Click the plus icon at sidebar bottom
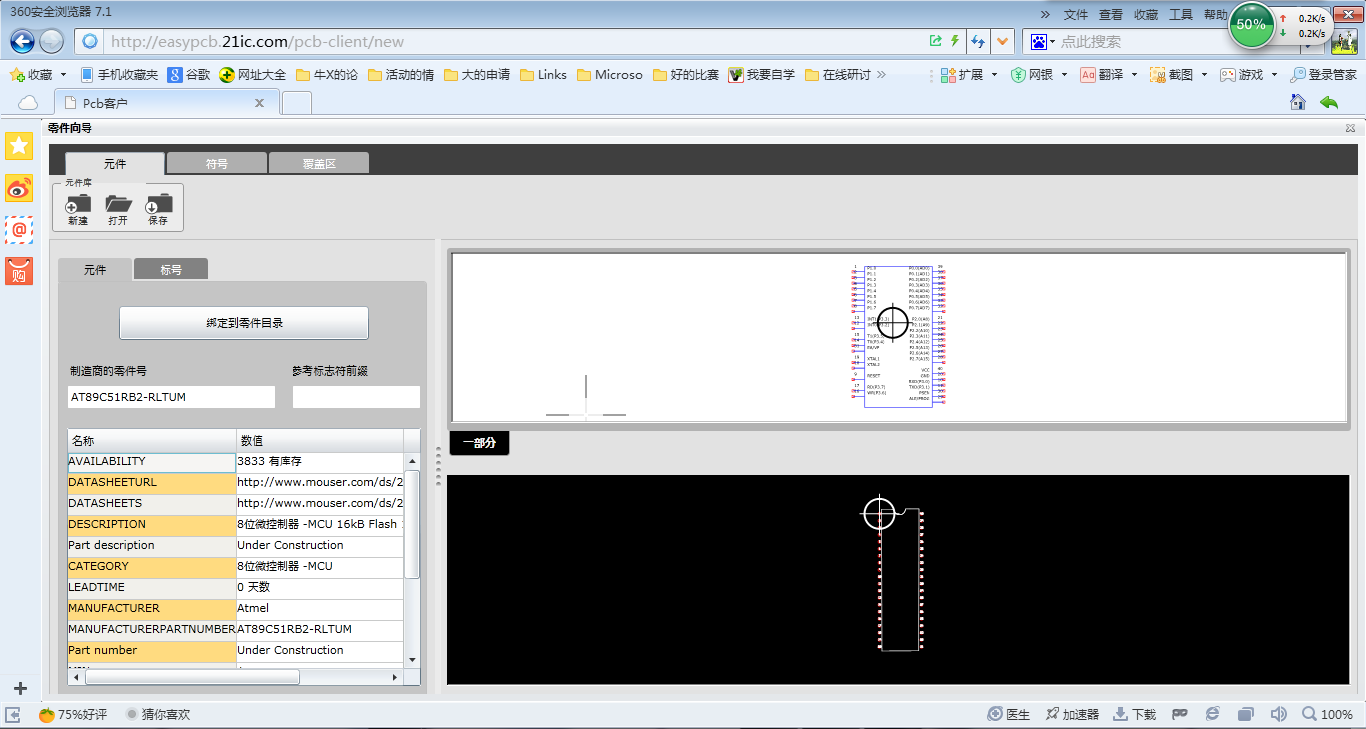Screen dimensions: 1366x729 pyautogui.click(x=19, y=688)
